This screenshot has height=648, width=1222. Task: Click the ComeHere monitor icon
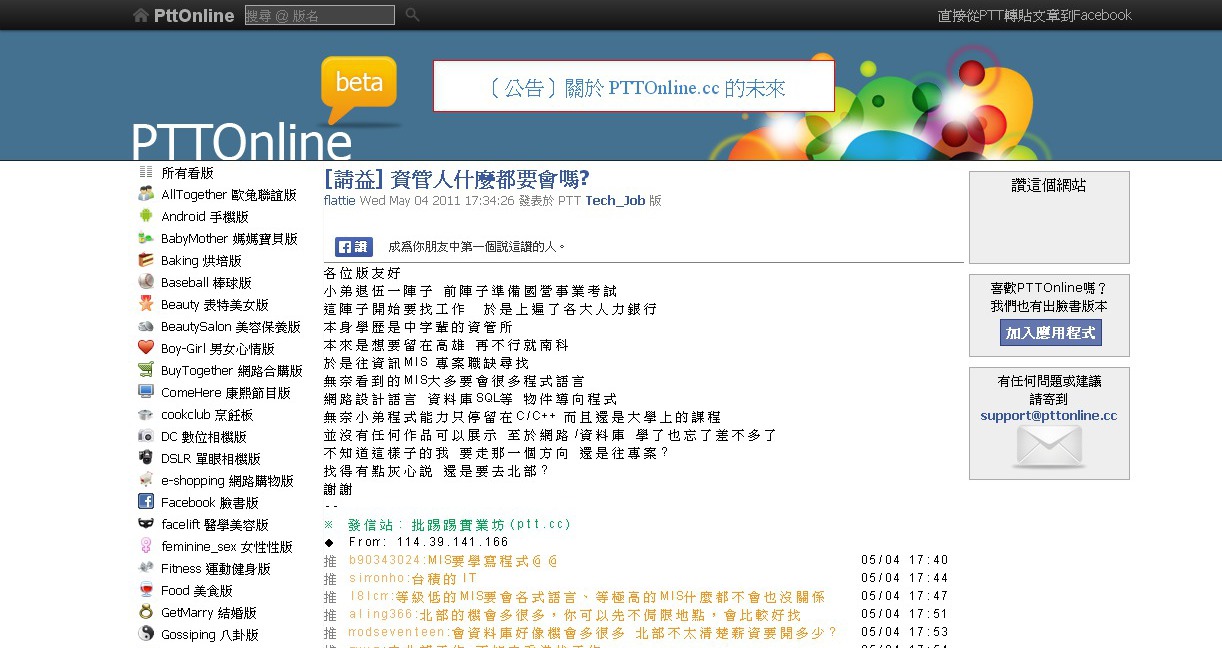[146, 392]
